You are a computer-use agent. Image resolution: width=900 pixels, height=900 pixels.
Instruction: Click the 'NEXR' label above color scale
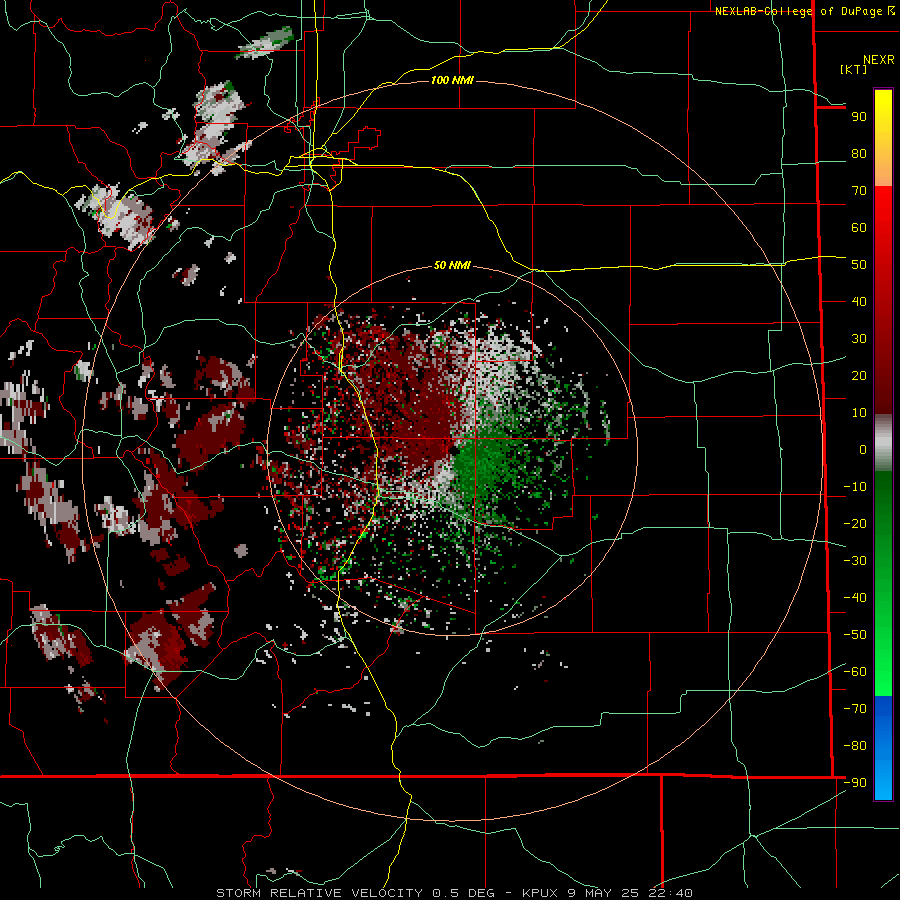click(879, 60)
